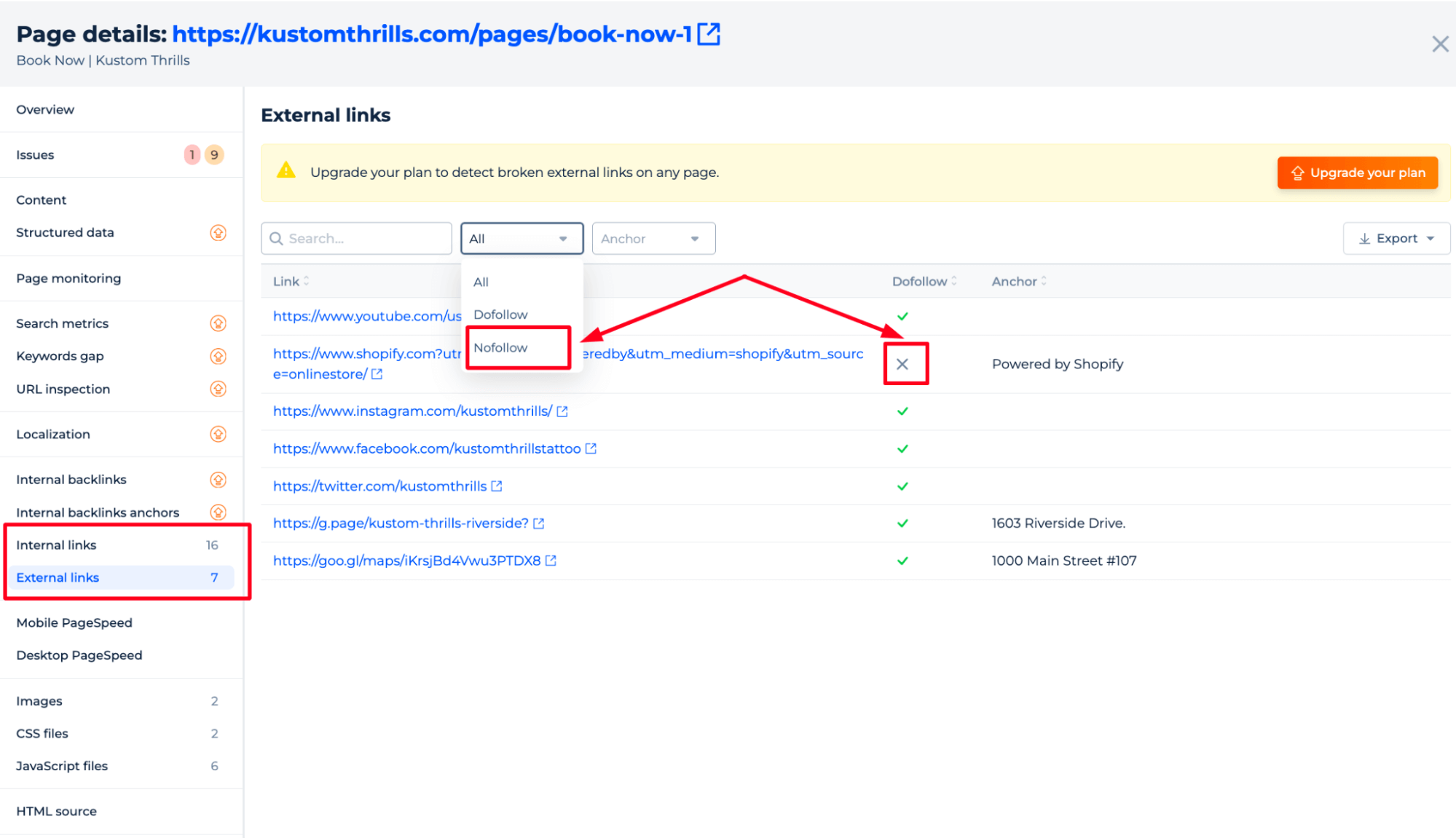Click the red issues badge showing 1

[x=192, y=154]
